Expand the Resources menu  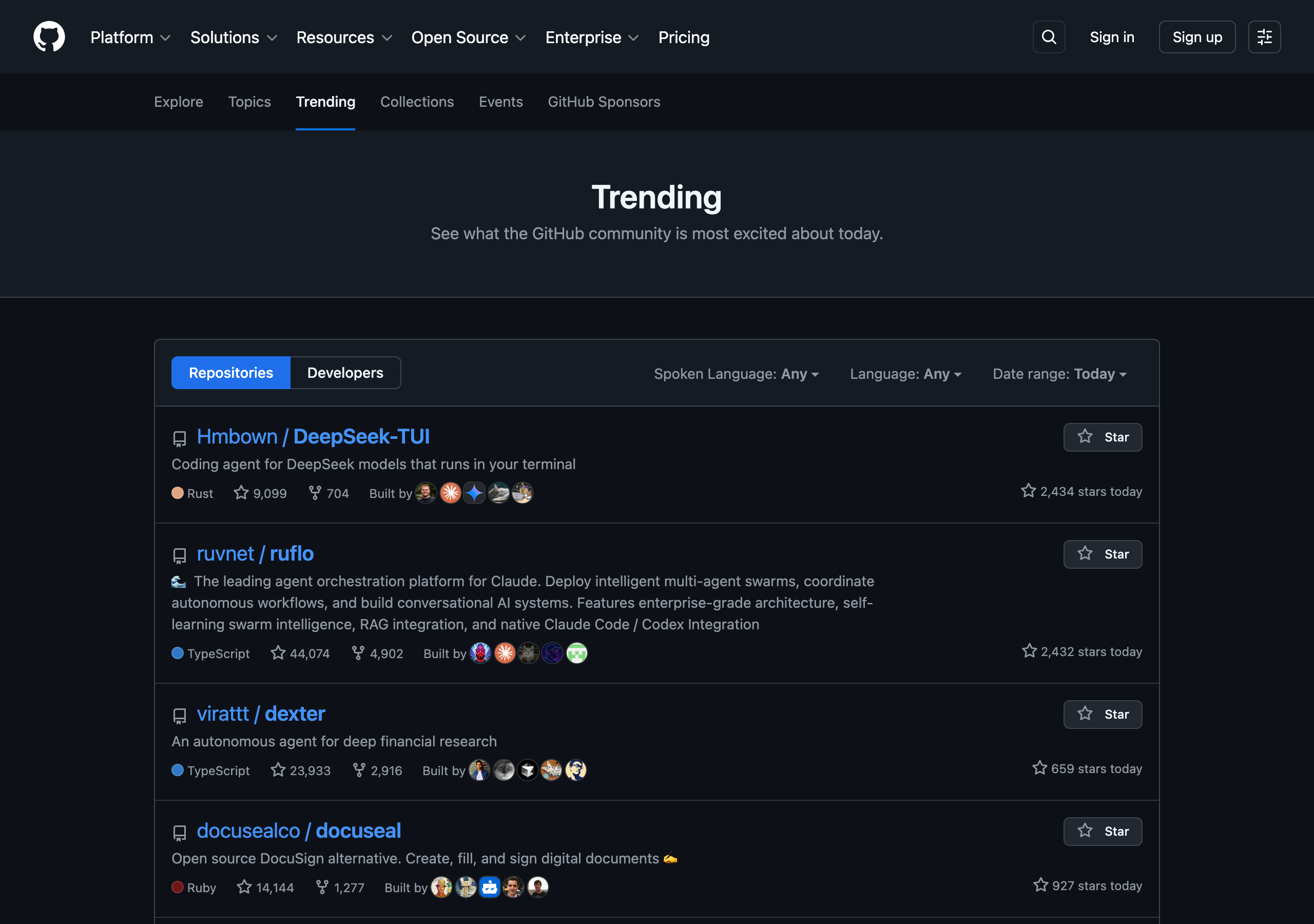coord(344,37)
